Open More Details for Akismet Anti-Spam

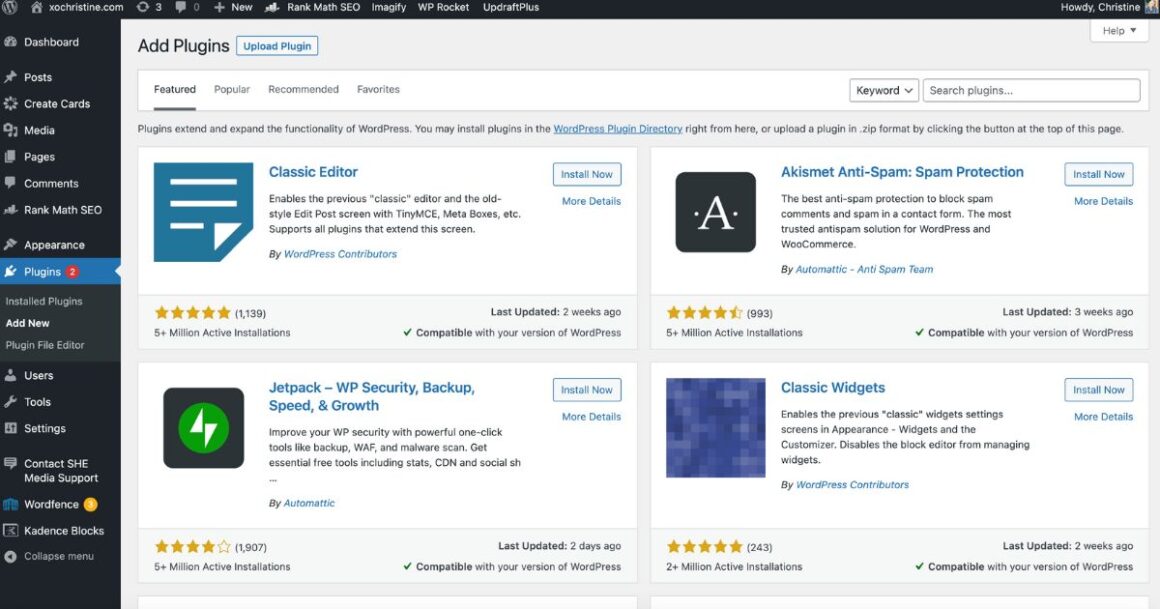pos(1103,201)
